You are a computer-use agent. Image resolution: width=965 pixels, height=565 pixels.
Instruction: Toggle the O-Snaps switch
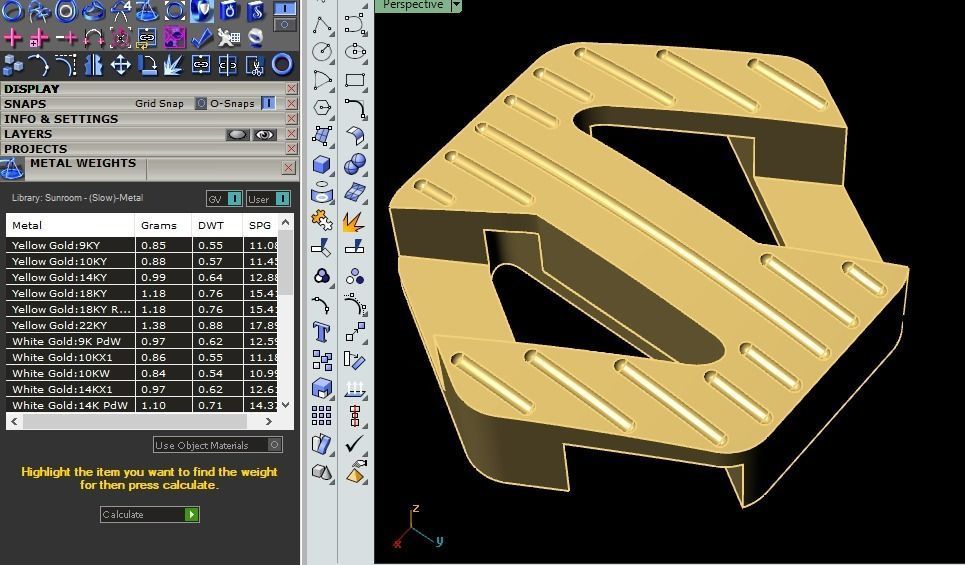click(x=268, y=103)
